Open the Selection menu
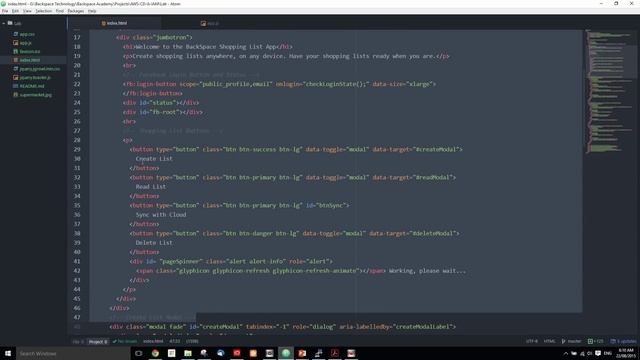640x360 pixels. point(44,11)
